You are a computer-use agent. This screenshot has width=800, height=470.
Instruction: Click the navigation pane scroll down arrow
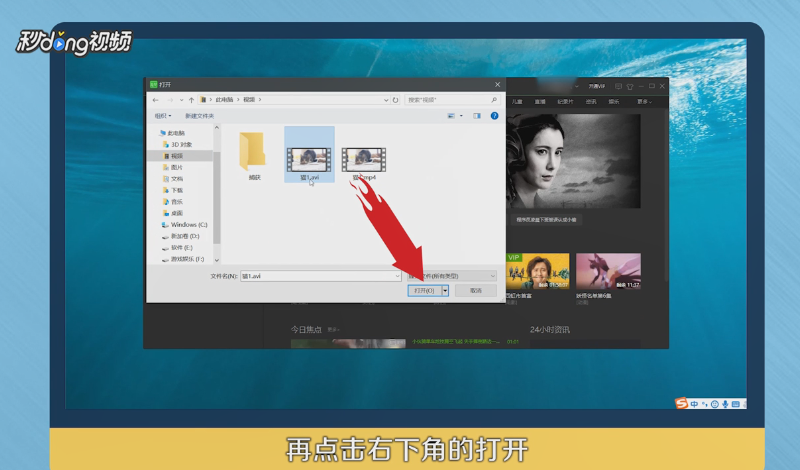click(217, 260)
